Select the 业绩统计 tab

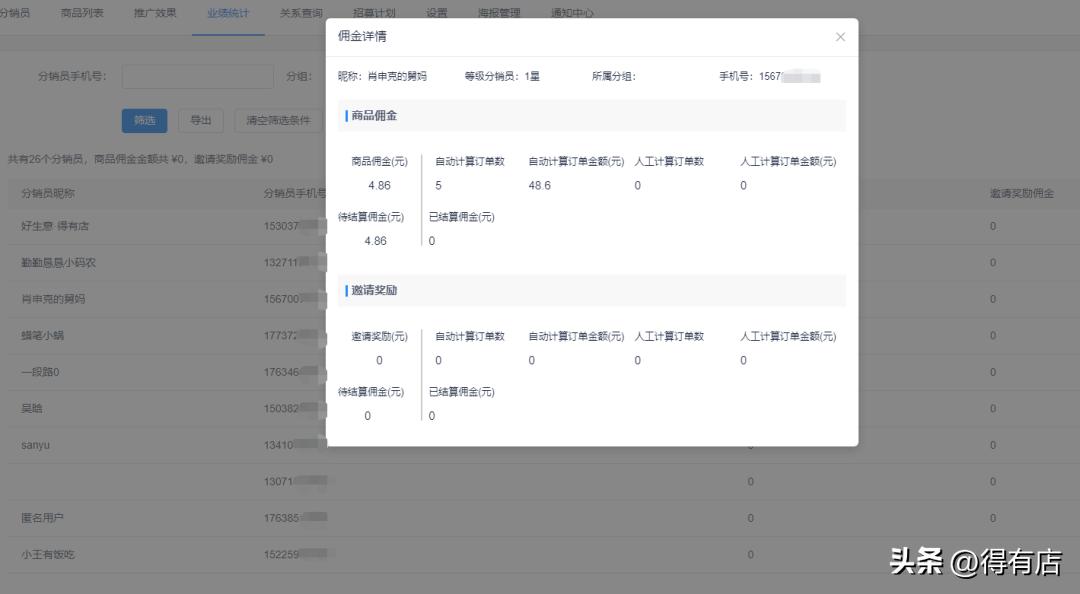(228, 14)
